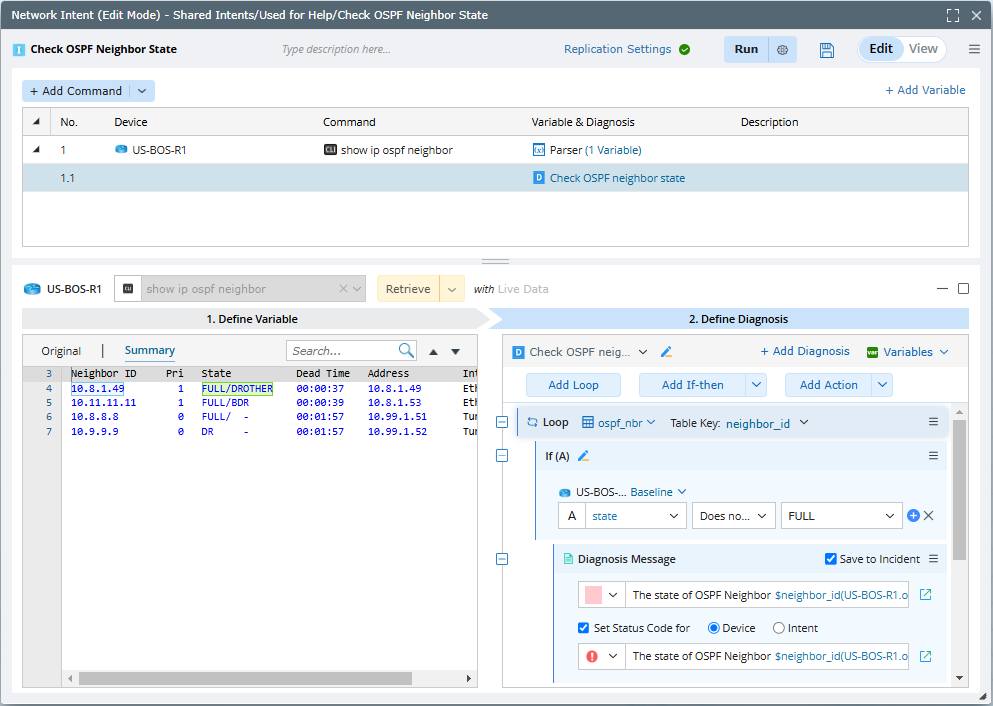Screen dimensions: 993x706
Task: Toggle Save to Incident checkbox
Action: (x=831, y=559)
